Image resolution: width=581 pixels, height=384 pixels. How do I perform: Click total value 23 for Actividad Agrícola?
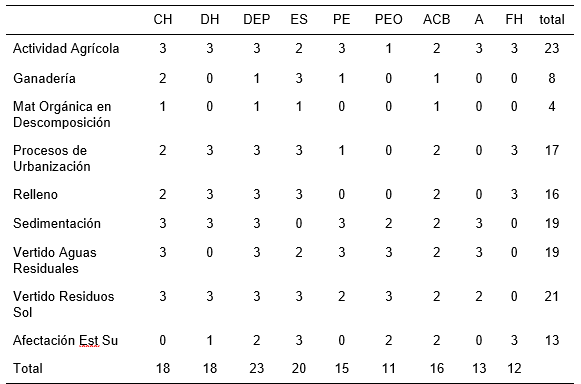coord(552,49)
